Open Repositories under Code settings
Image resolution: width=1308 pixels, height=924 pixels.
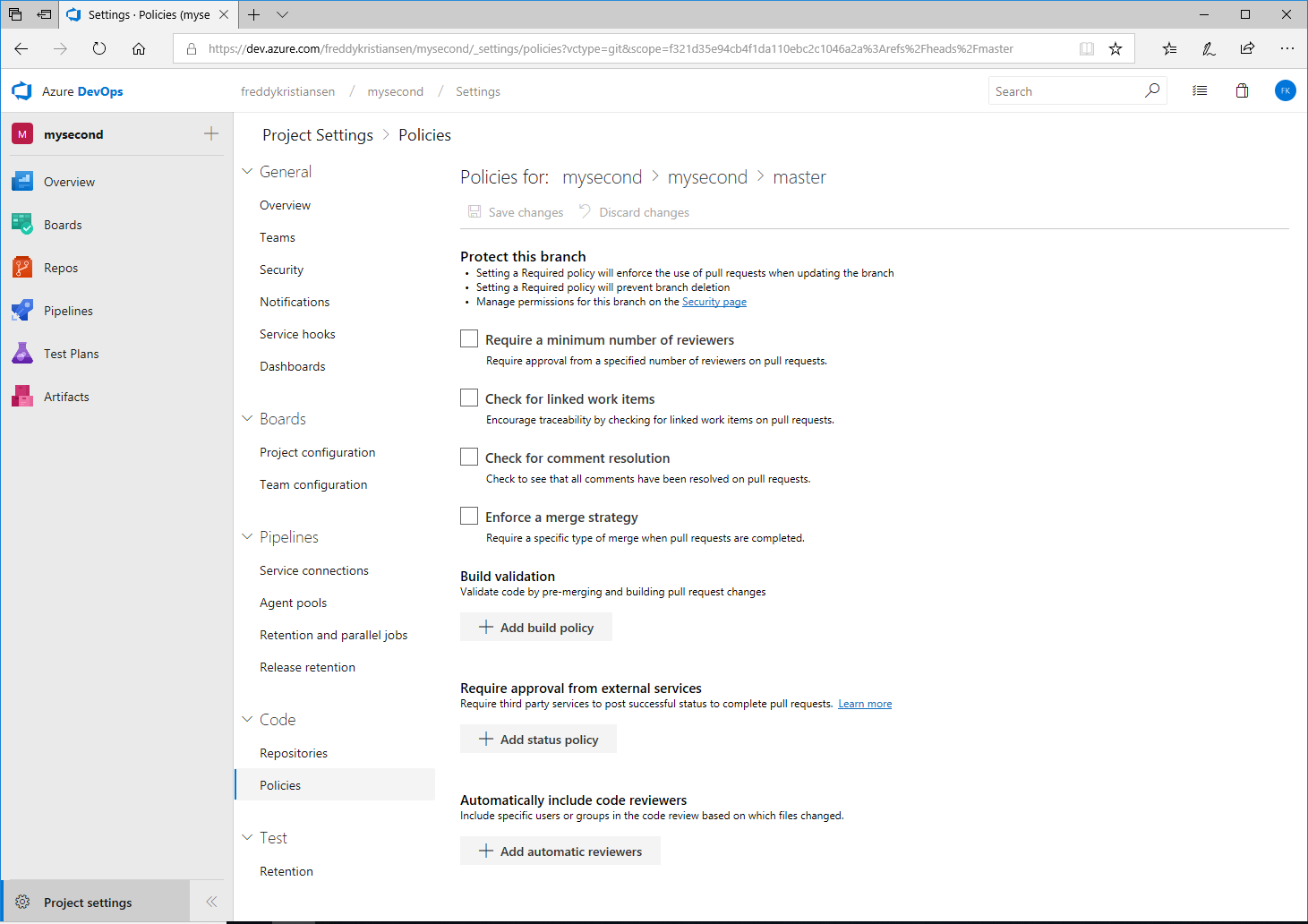click(294, 753)
